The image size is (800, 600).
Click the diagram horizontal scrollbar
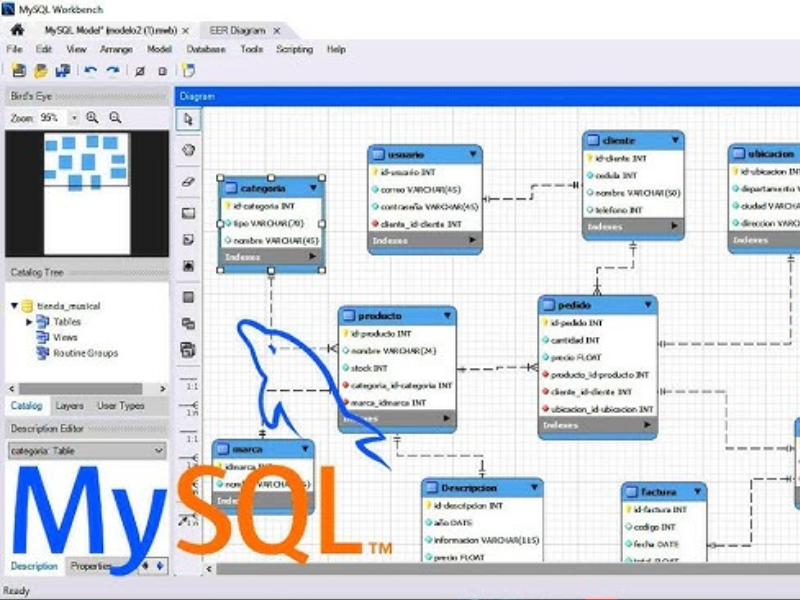tap(508, 568)
